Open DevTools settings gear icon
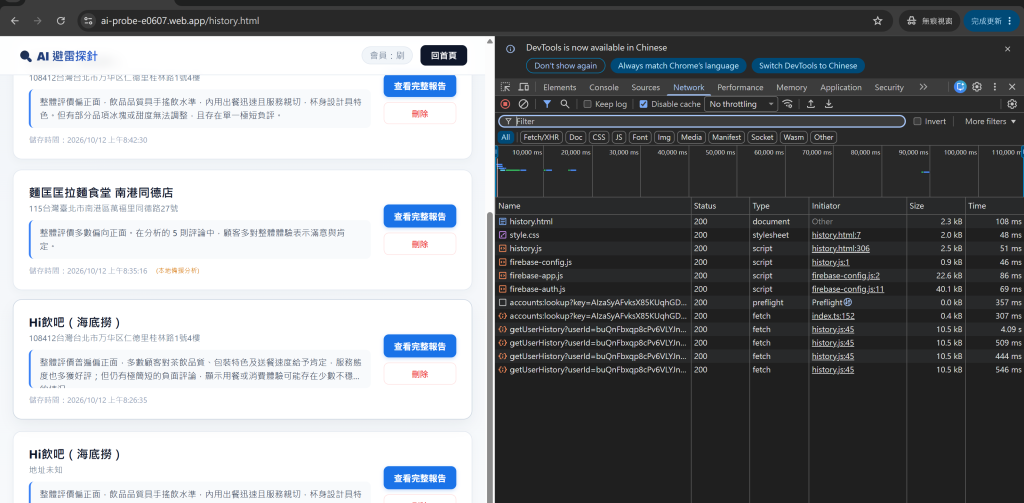 [x=977, y=87]
